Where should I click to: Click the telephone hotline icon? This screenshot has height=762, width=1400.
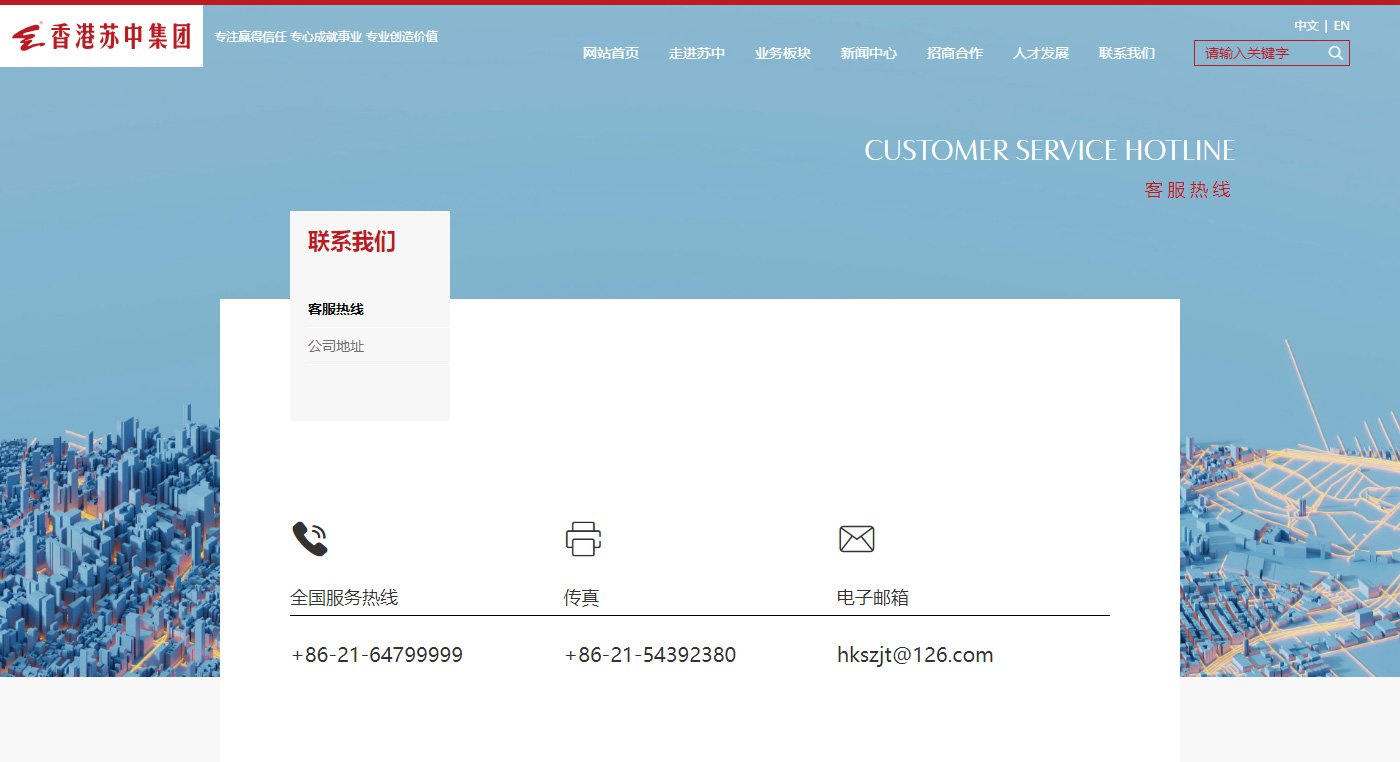coord(310,539)
